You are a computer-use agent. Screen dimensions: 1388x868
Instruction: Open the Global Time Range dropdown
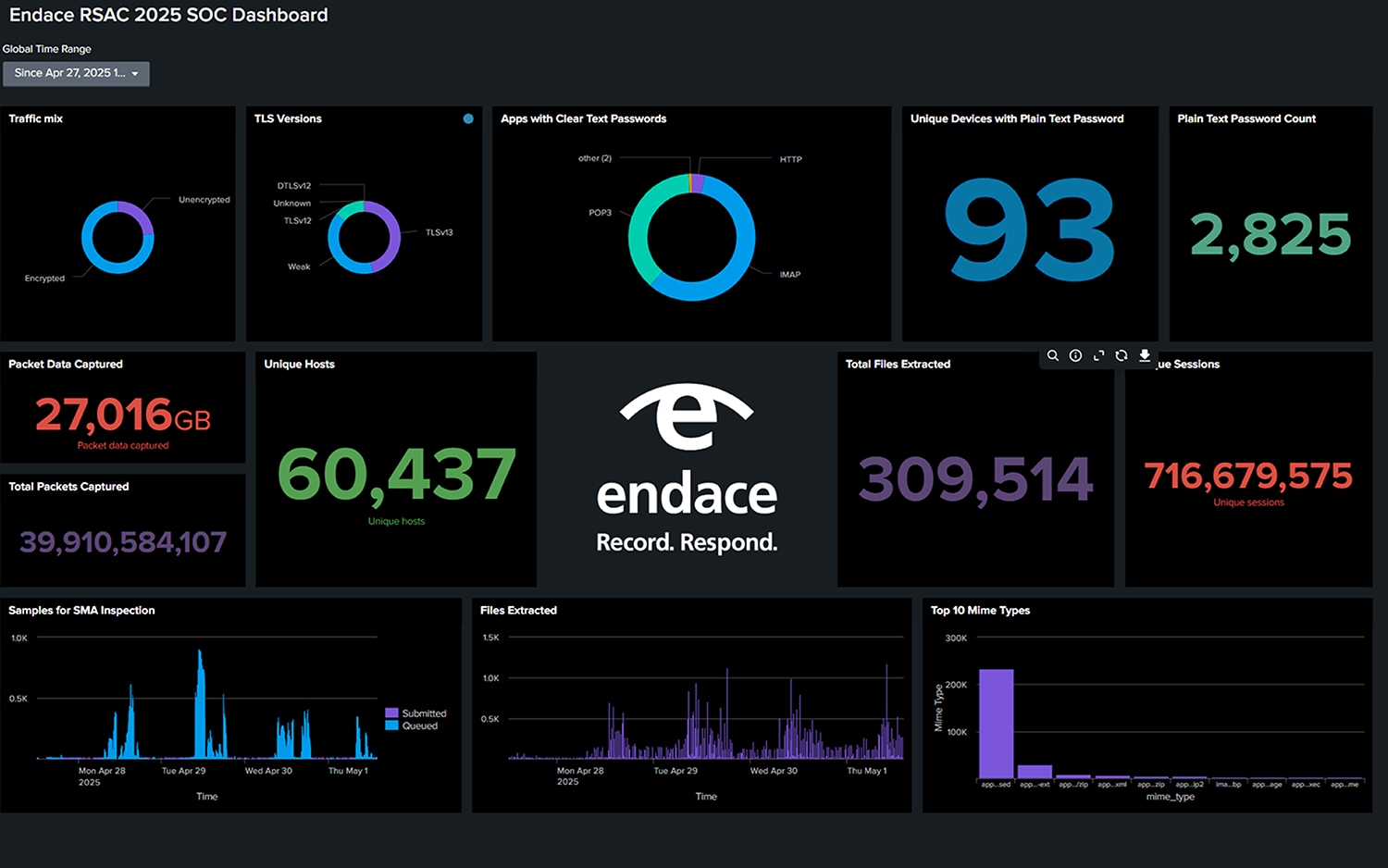76,73
